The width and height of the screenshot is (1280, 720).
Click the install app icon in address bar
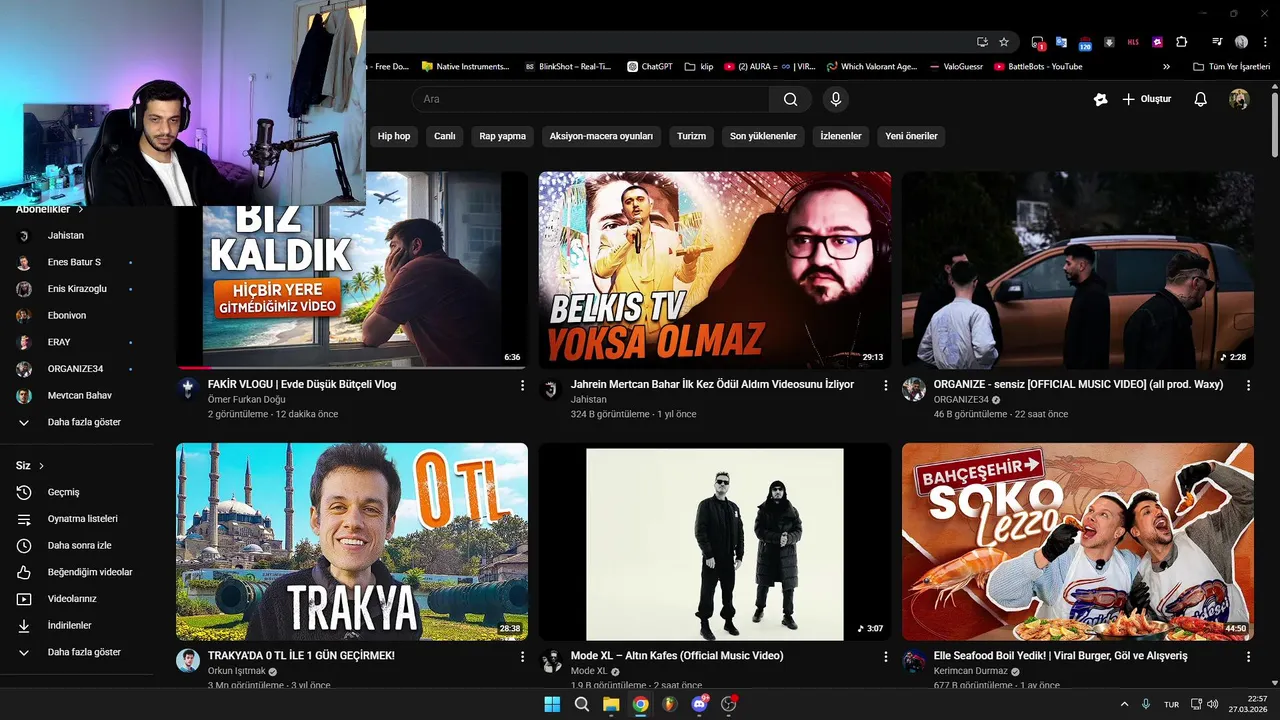[982, 42]
